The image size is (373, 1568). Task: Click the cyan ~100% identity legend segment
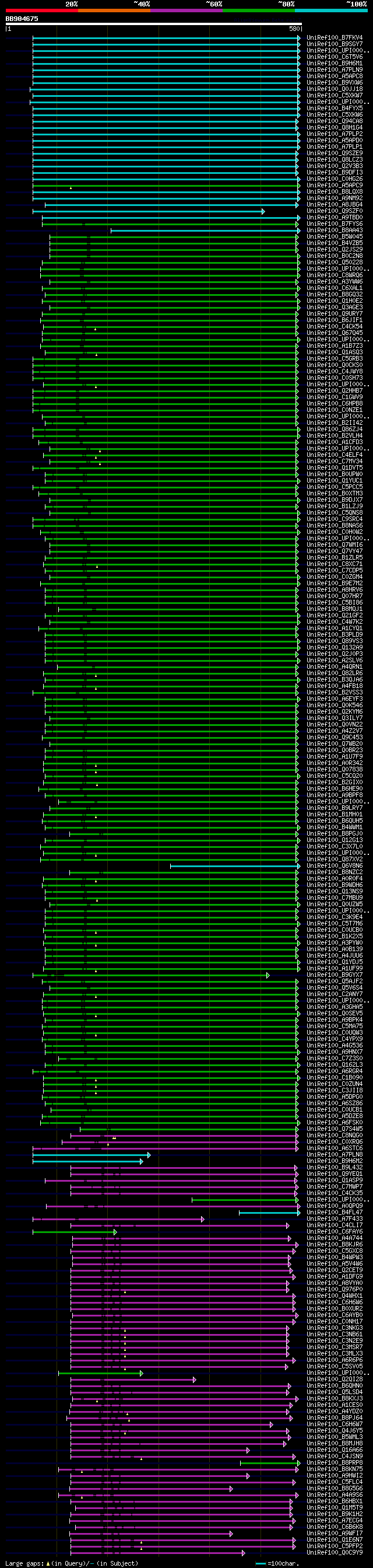pos(330,11)
